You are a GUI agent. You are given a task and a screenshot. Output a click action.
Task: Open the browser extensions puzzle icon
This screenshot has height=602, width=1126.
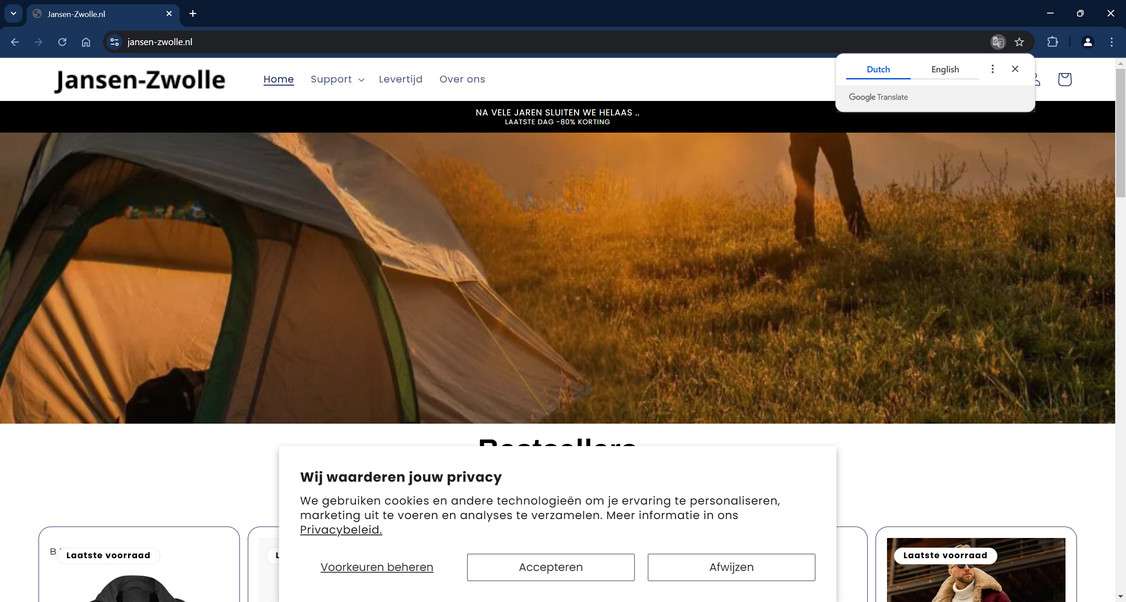pyautogui.click(x=1052, y=42)
